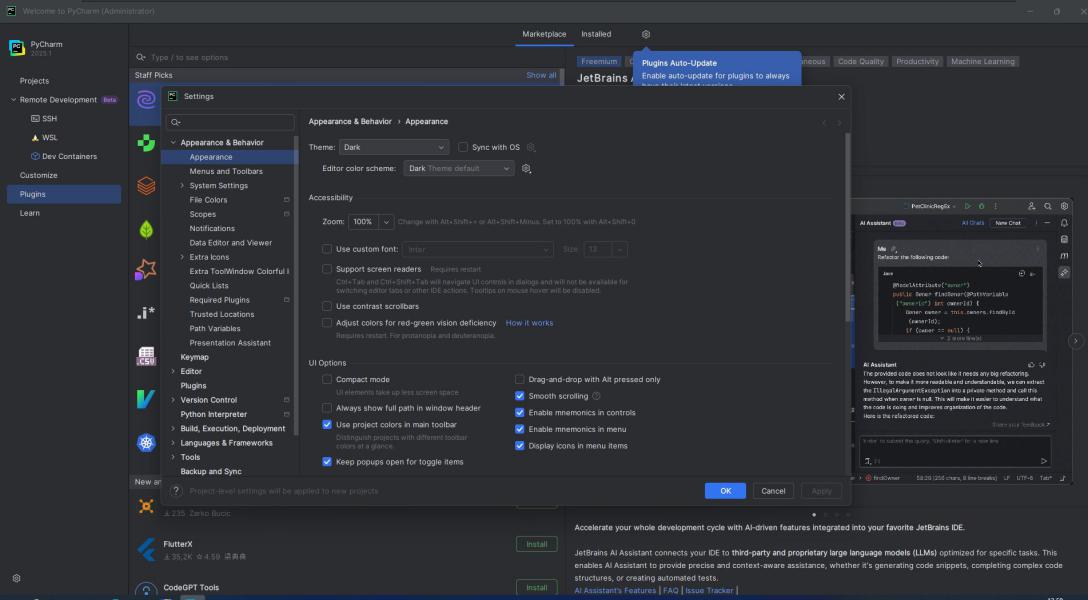
Task: Open the plugins gear icon next to Installed
Action: click(x=646, y=34)
